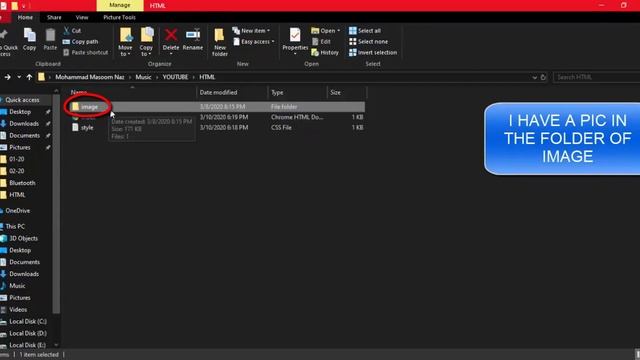Open the Home ribbon tab
This screenshot has height=360, width=640.
(x=25, y=18)
